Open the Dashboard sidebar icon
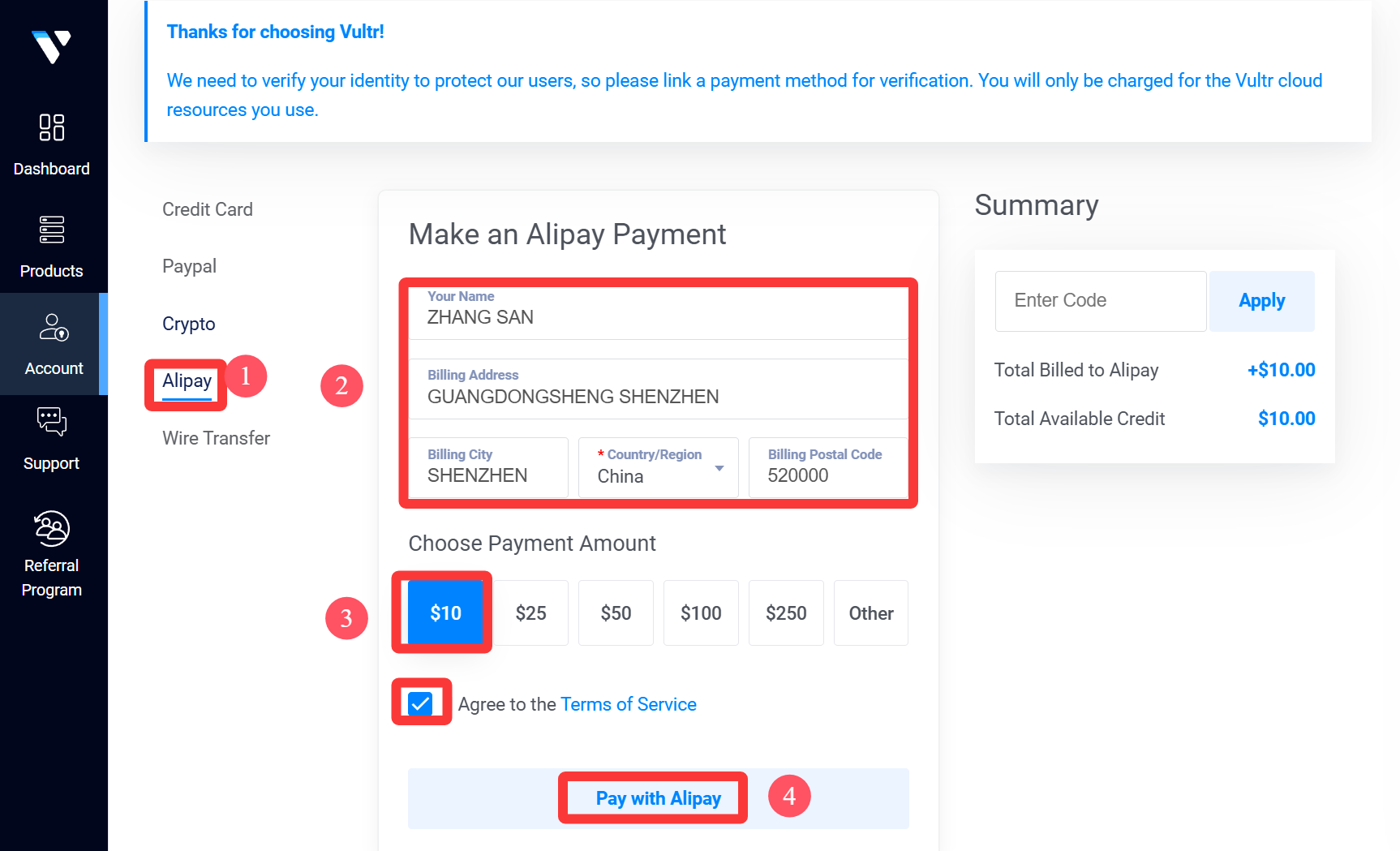Image resolution: width=1400 pixels, height=851 pixels. (x=52, y=128)
